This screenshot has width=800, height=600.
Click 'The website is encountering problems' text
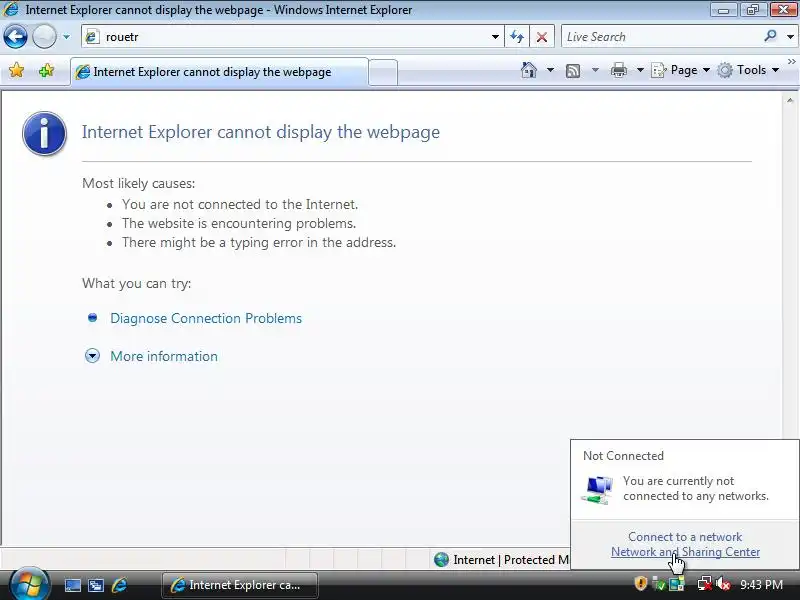click(239, 223)
